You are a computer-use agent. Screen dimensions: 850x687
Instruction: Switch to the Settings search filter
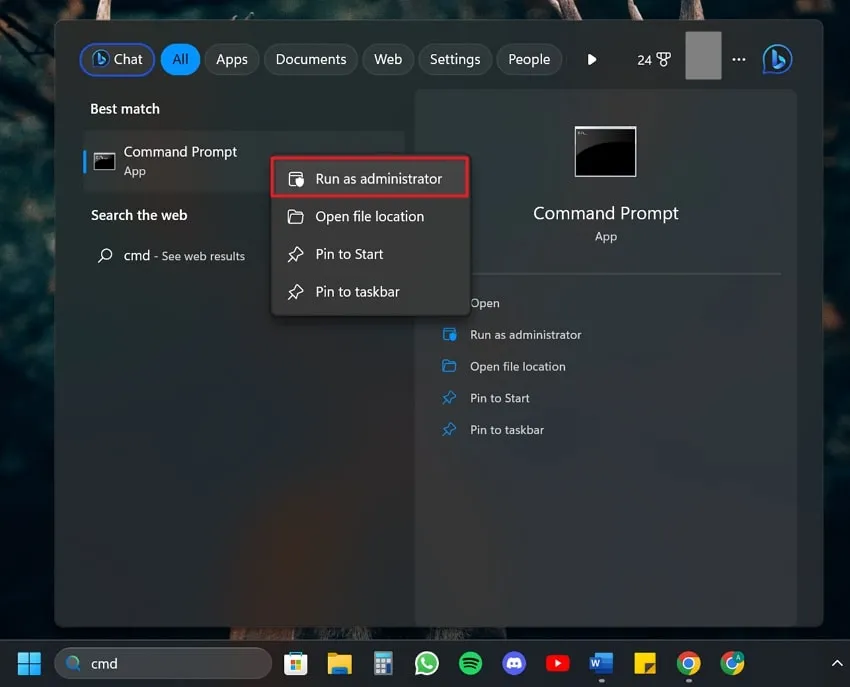point(455,59)
